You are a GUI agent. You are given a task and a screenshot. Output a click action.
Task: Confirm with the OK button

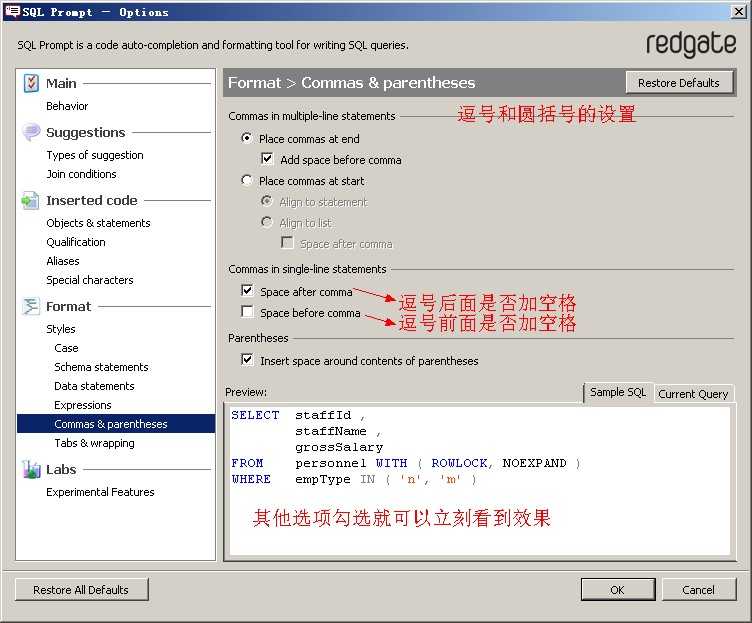coord(618,589)
